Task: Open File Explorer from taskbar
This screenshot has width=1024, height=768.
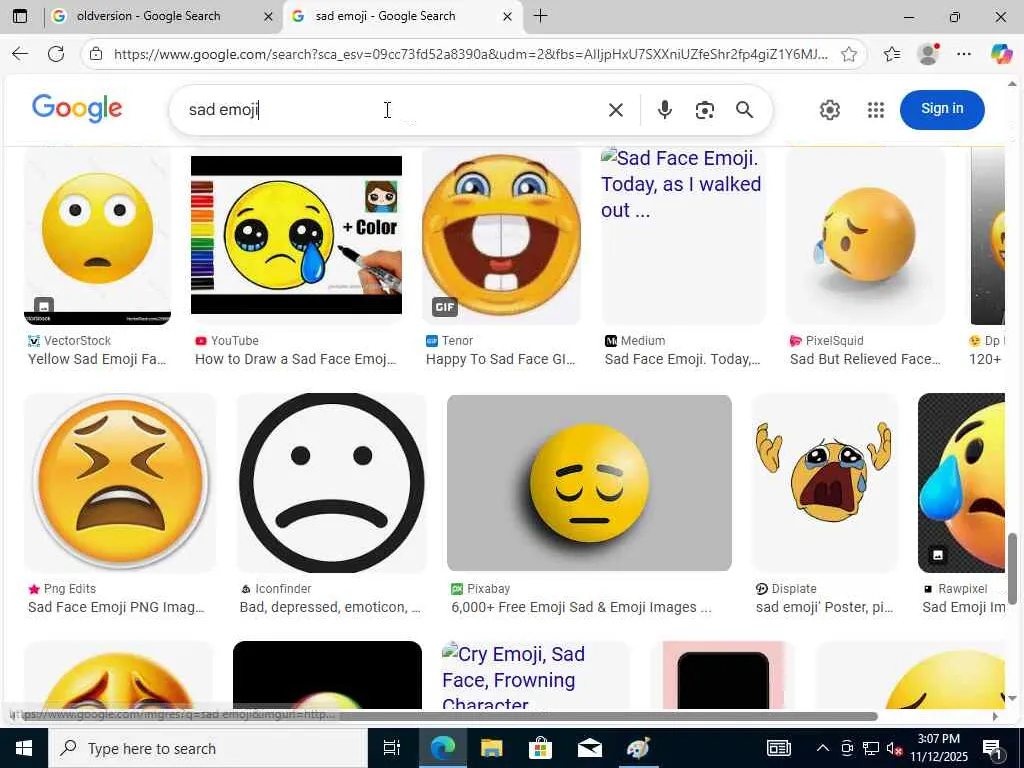Action: tap(491, 748)
